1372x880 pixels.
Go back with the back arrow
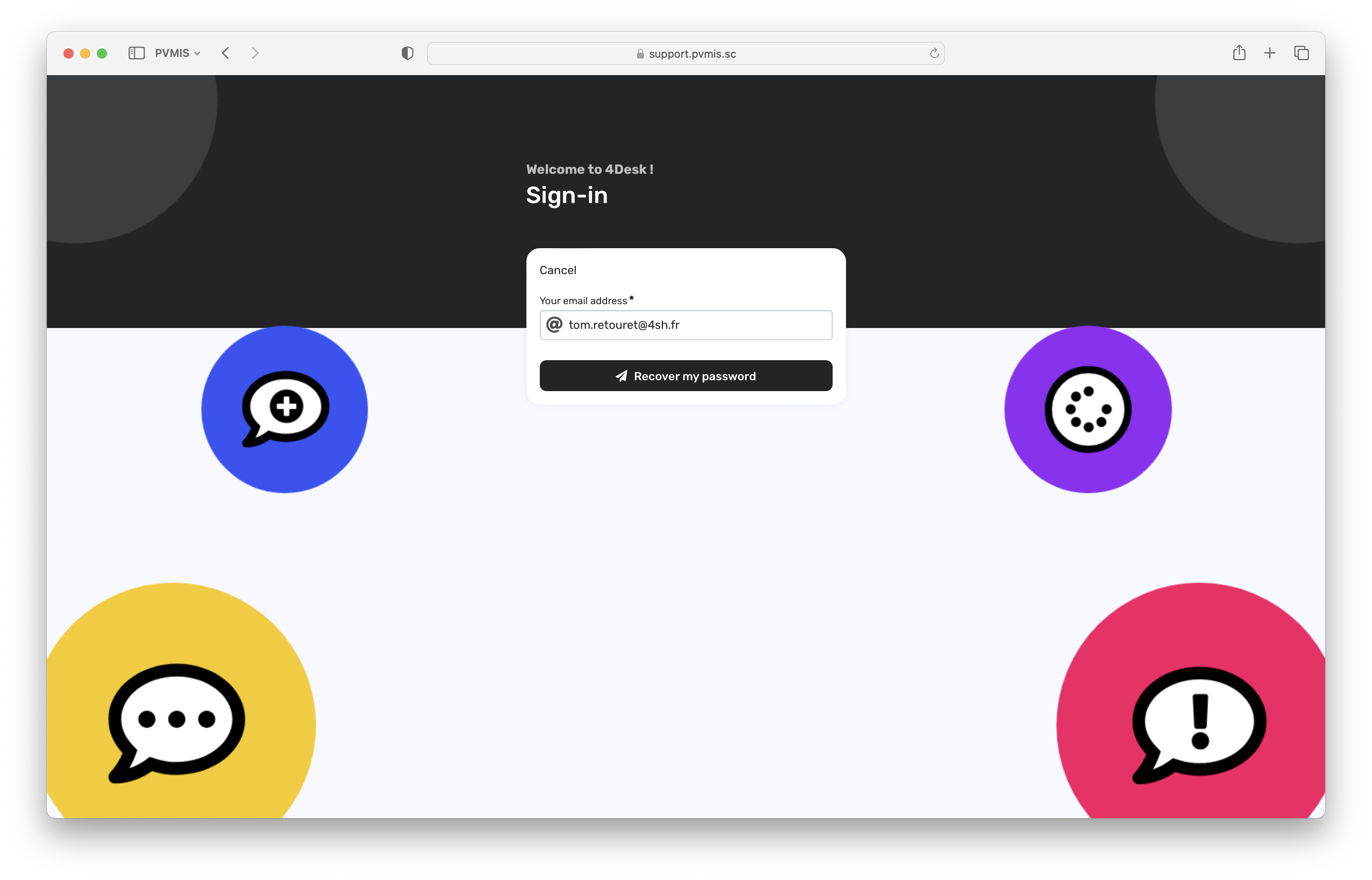(x=226, y=53)
